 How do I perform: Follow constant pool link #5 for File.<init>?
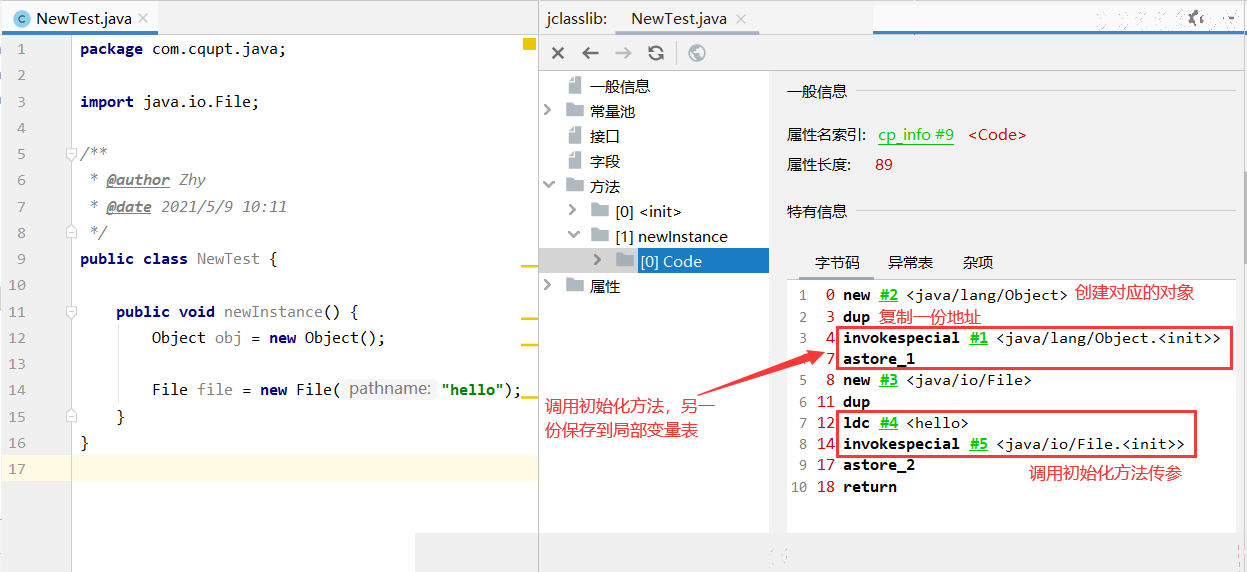coord(979,444)
